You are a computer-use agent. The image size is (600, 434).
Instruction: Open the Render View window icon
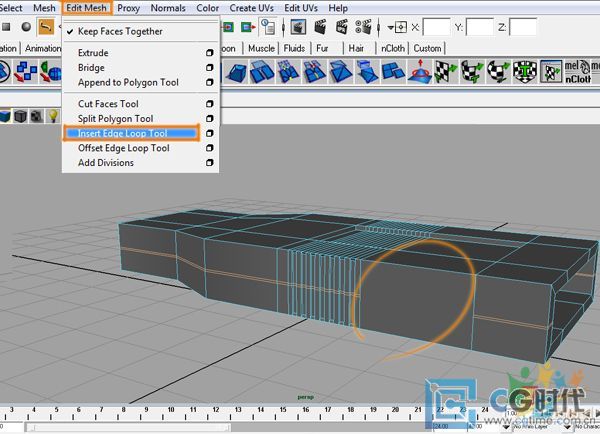(x=298, y=28)
